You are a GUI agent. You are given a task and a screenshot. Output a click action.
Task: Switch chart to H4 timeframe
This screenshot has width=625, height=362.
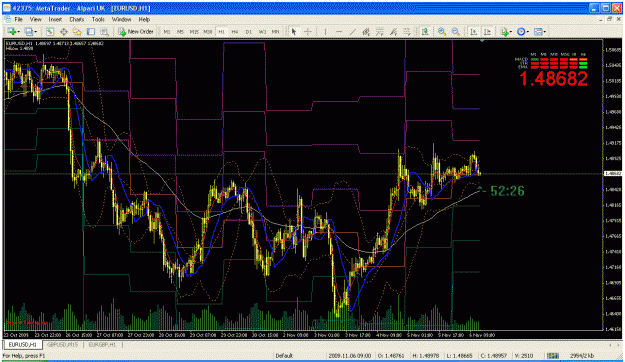click(235, 31)
